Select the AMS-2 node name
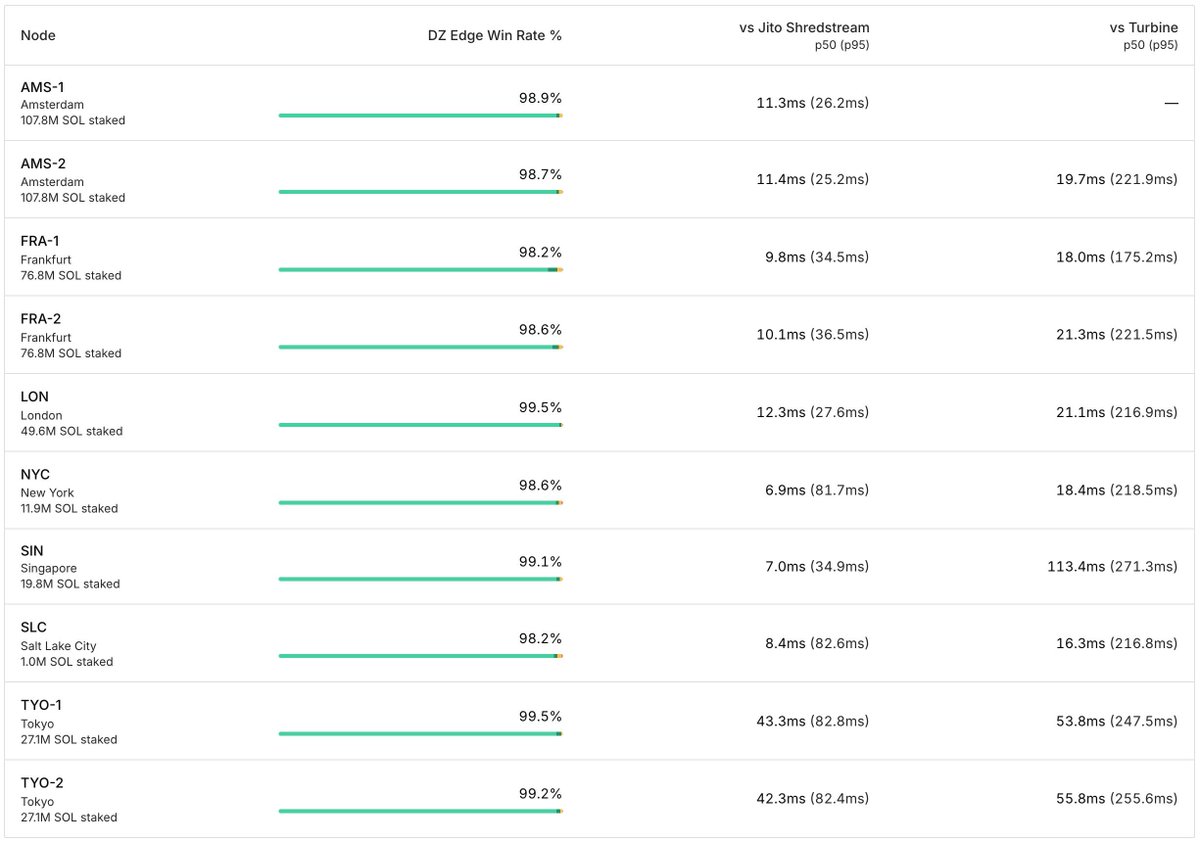The width and height of the screenshot is (1200, 842). point(43,163)
